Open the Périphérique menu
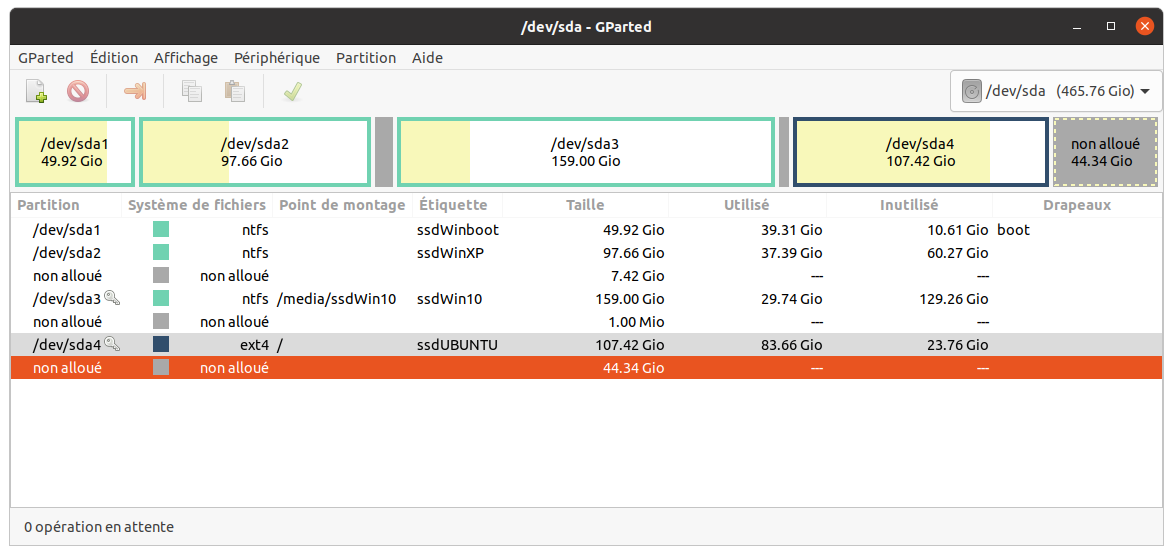 277,58
